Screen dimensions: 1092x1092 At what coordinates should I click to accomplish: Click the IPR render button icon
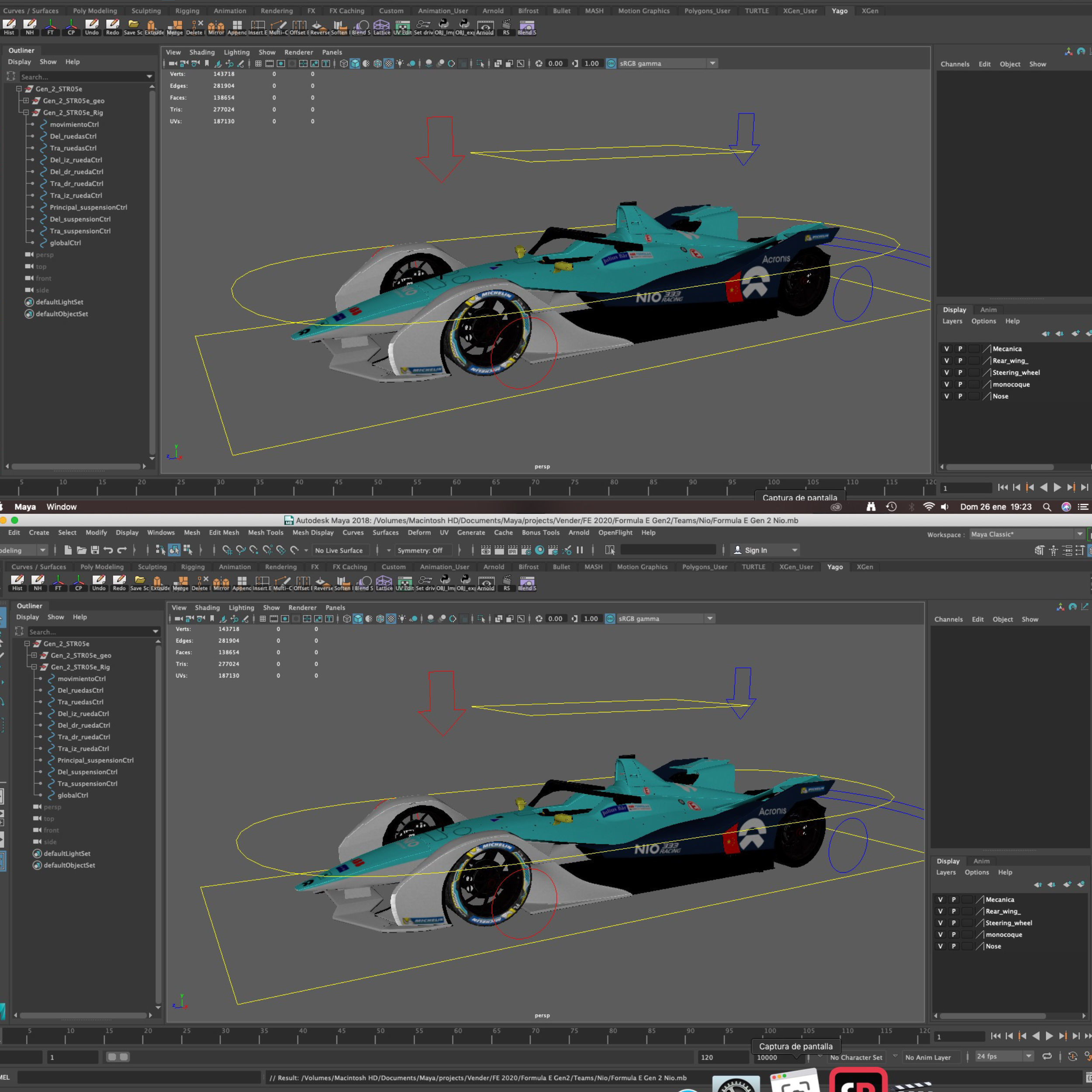(513, 550)
